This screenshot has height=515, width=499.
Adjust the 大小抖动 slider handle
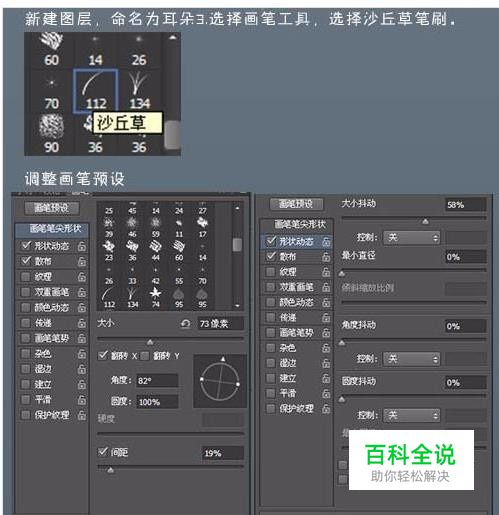point(426,221)
